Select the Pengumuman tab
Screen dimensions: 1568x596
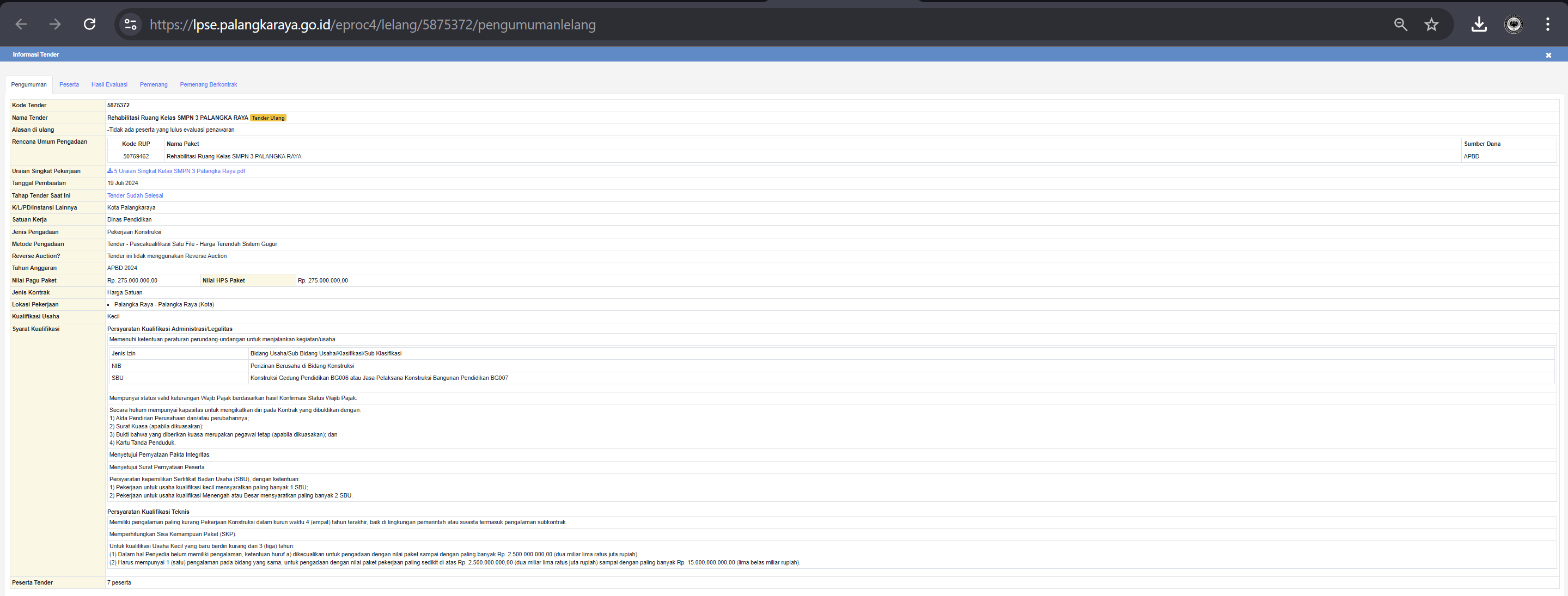pyautogui.click(x=29, y=84)
